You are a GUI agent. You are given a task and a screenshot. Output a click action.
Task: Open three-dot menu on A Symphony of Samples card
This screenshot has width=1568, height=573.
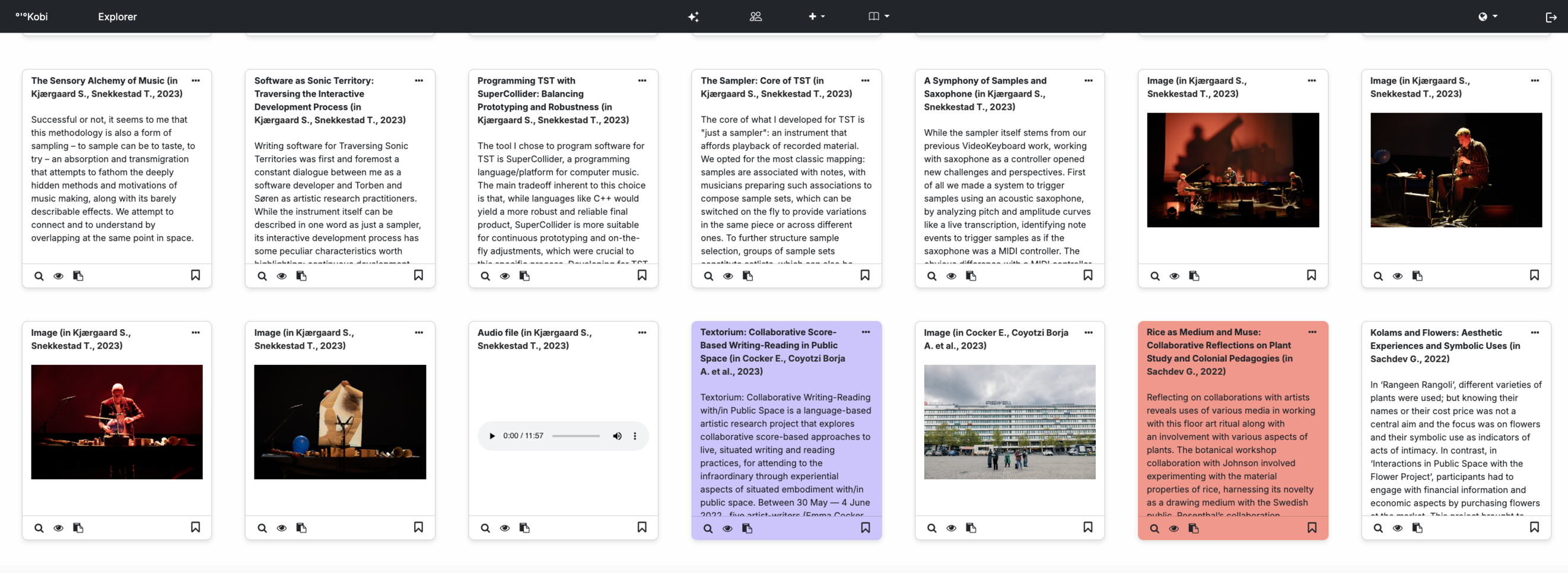click(x=1087, y=80)
